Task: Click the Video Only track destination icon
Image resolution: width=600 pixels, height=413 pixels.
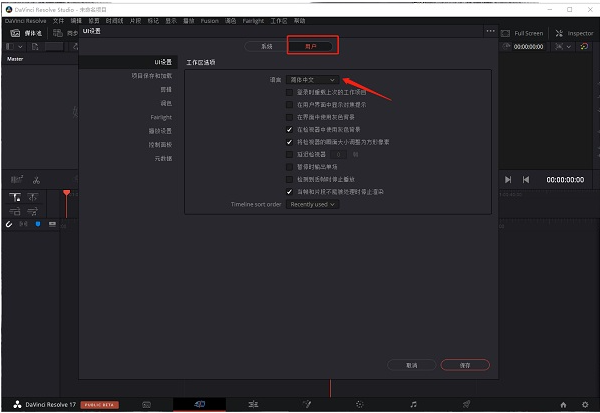Action: (x=15, y=211)
